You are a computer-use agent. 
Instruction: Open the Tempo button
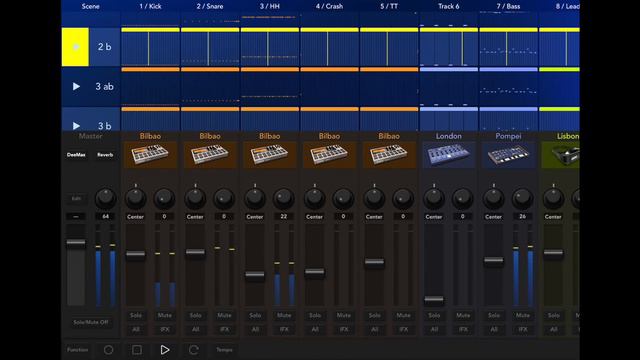224,350
